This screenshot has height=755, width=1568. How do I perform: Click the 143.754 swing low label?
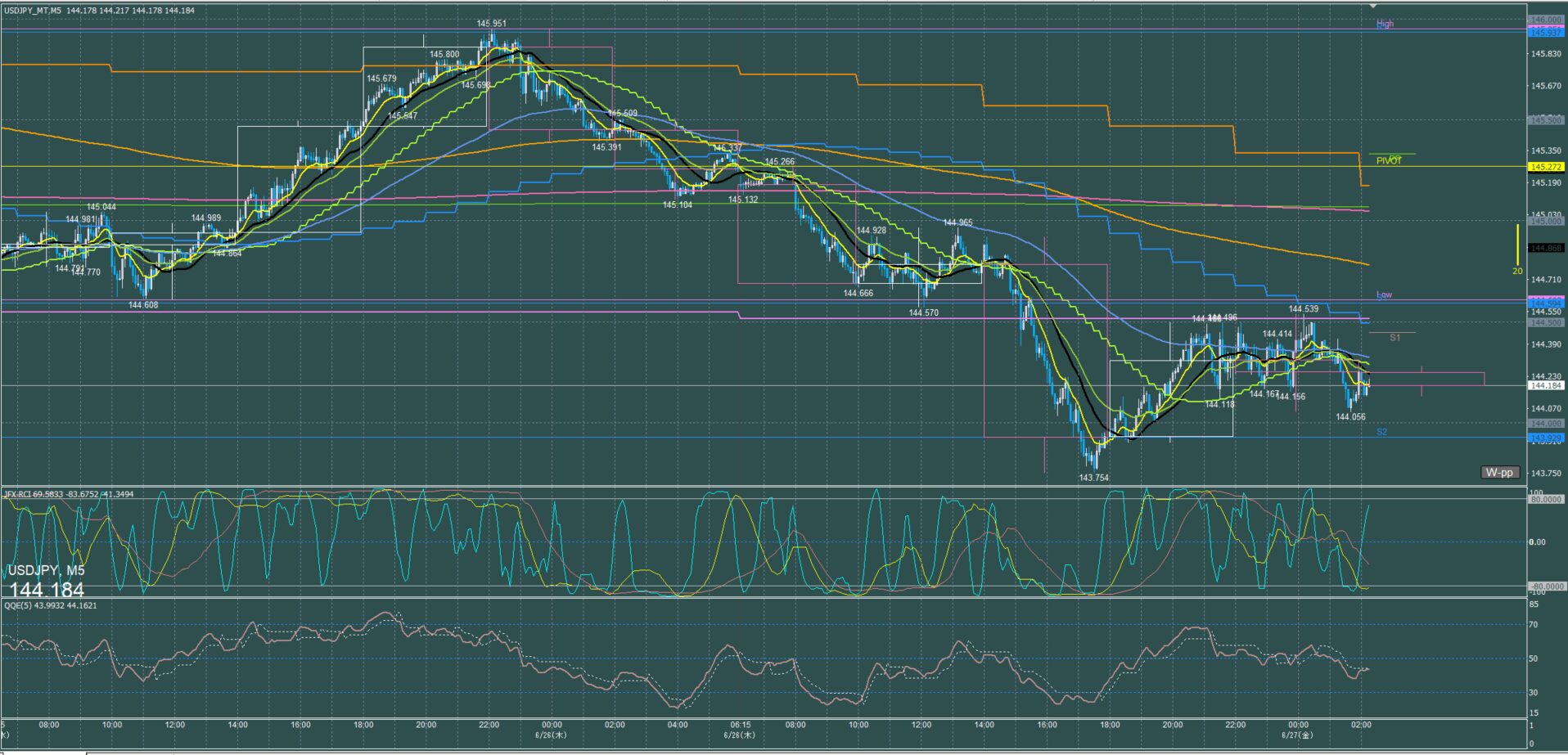[1093, 478]
